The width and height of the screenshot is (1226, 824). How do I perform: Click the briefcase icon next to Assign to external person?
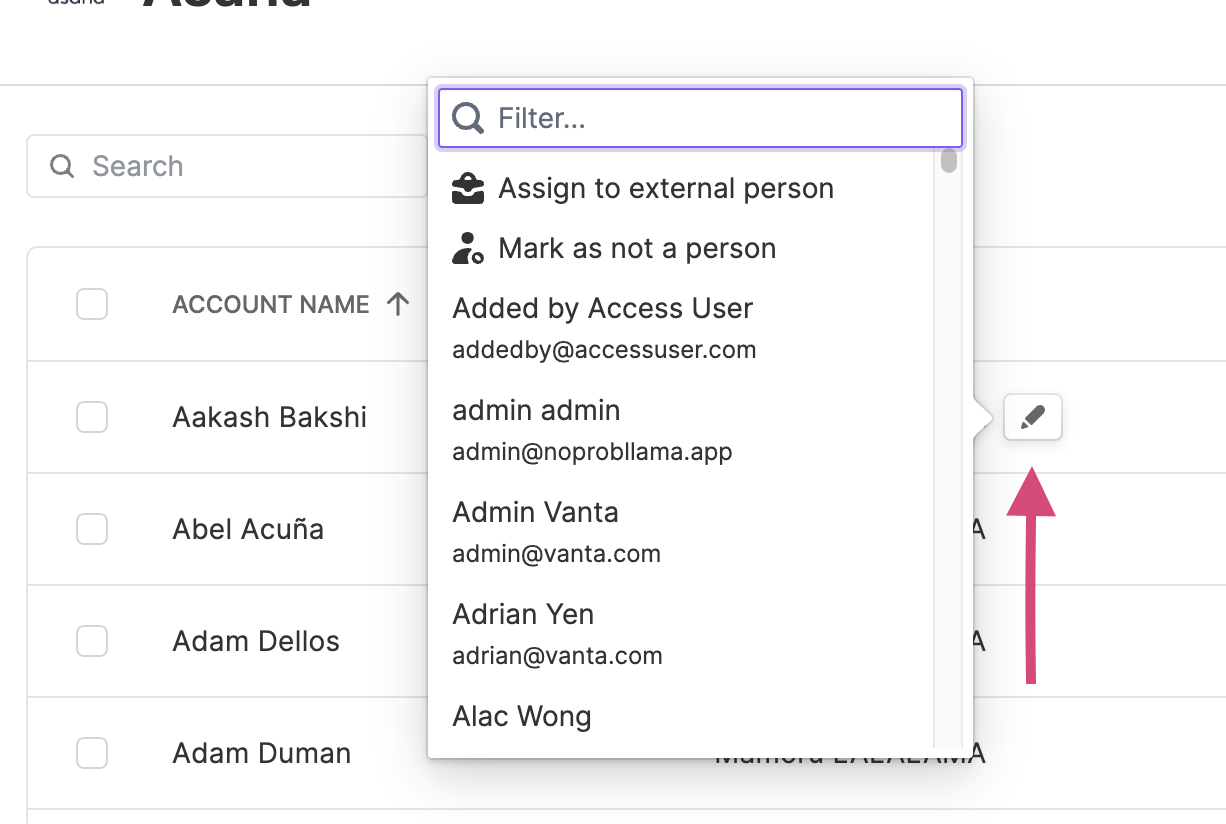(x=468, y=188)
